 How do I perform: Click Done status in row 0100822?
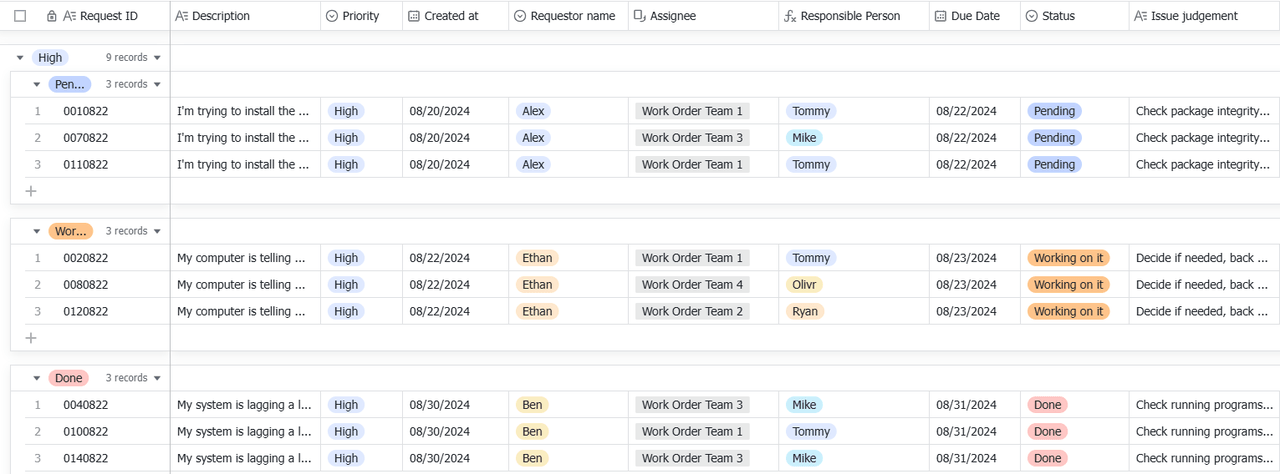(x=1047, y=431)
